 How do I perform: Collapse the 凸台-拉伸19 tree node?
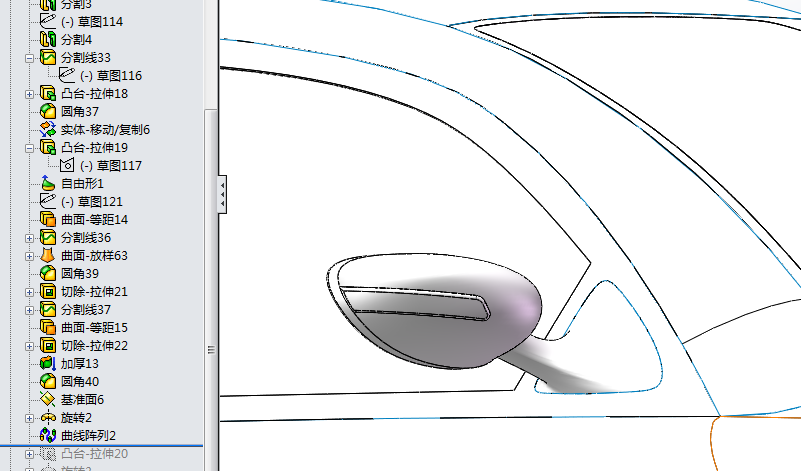tap(29, 148)
